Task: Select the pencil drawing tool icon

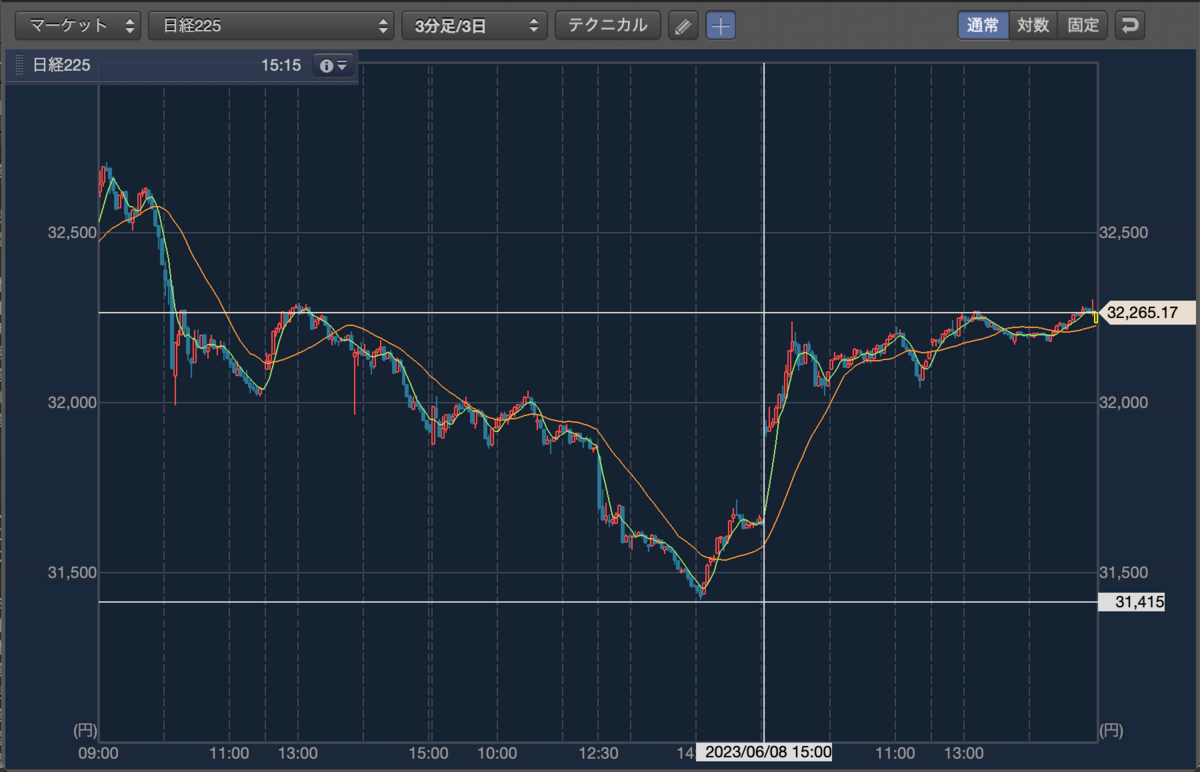Action: 683,26
